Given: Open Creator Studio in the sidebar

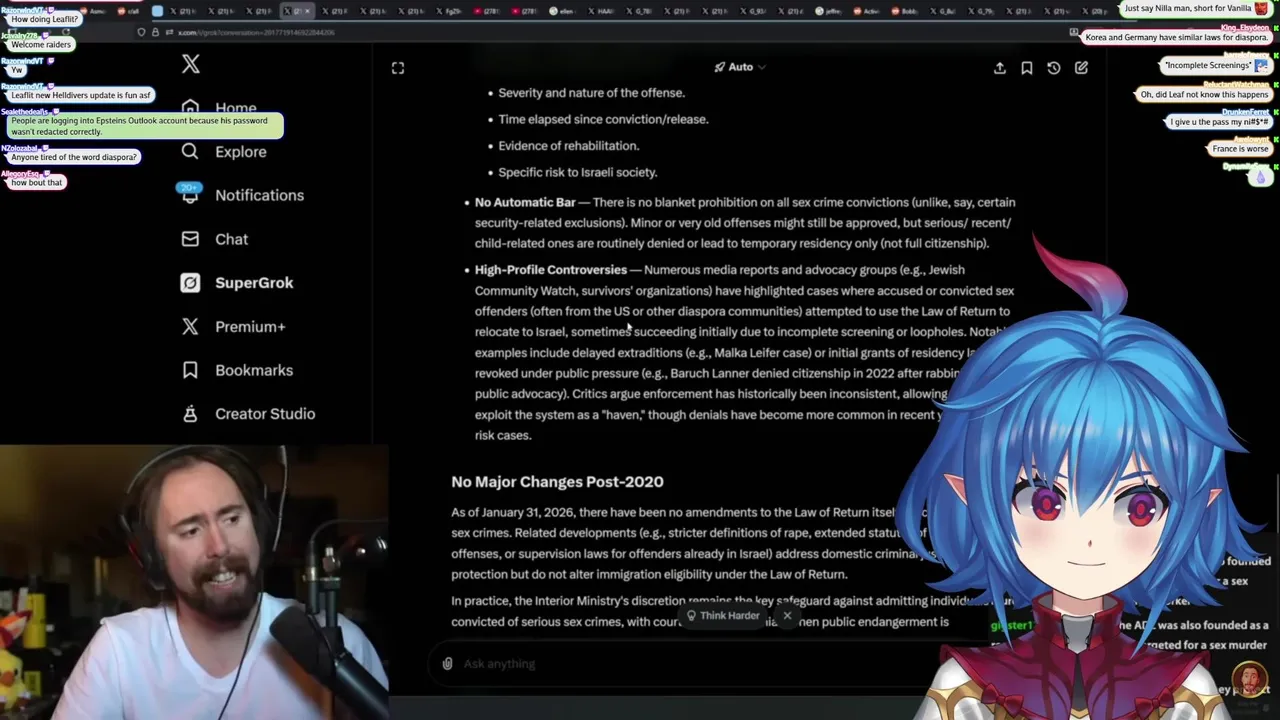Looking at the screenshot, I should click(x=265, y=414).
